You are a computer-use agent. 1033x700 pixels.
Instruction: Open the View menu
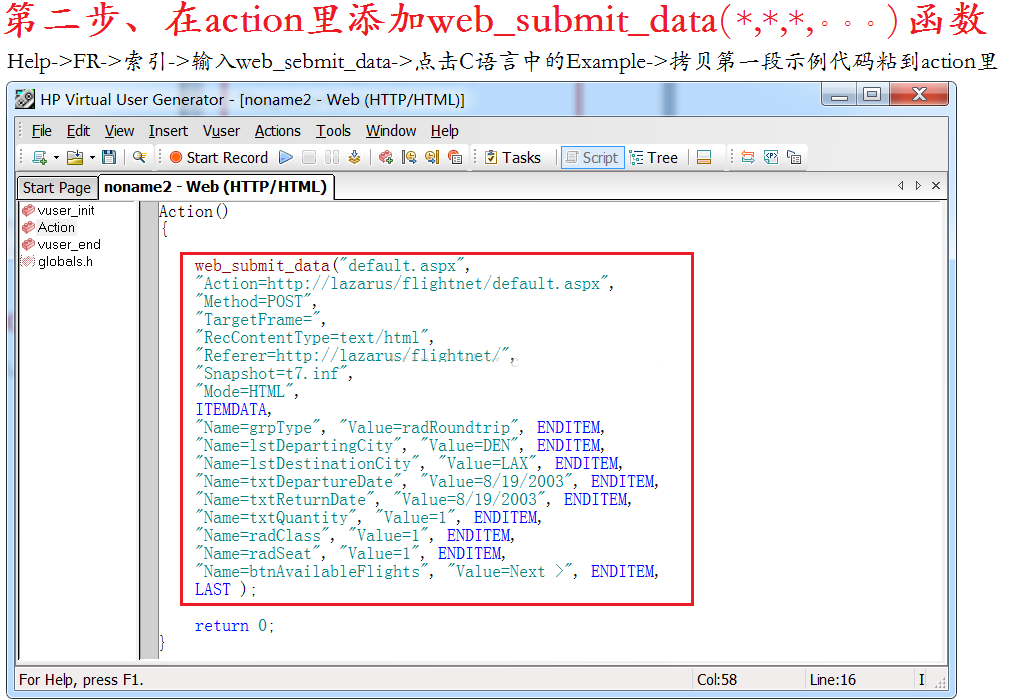pyautogui.click(x=119, y=131)
